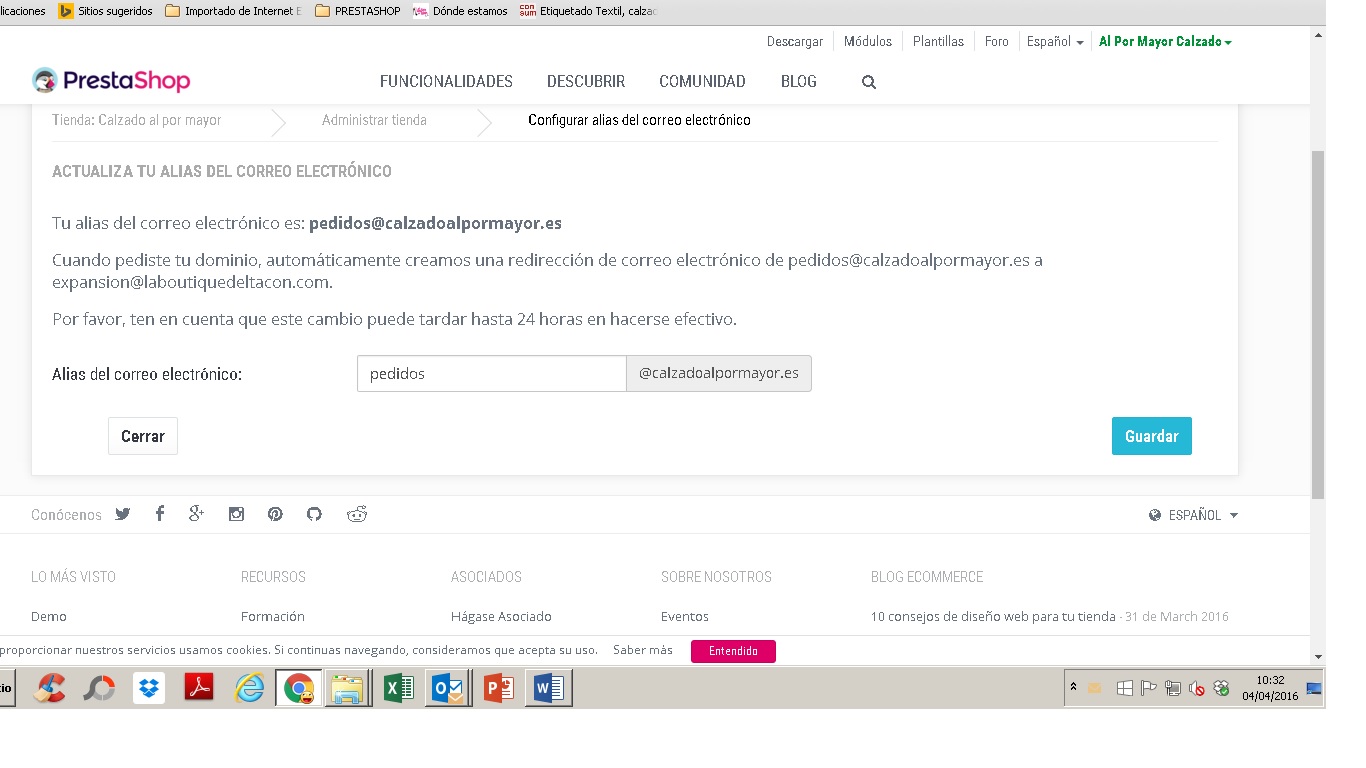The image size is (1366, 768).
Task: Open the Español language dropdown in header
Action: tap(1055, 42)
